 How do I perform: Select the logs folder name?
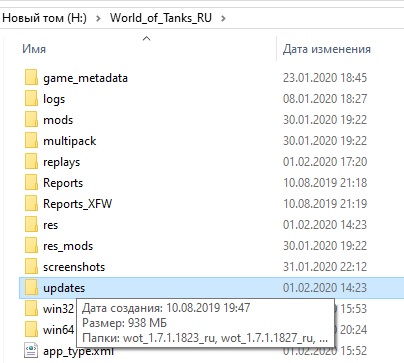[54, 99]
